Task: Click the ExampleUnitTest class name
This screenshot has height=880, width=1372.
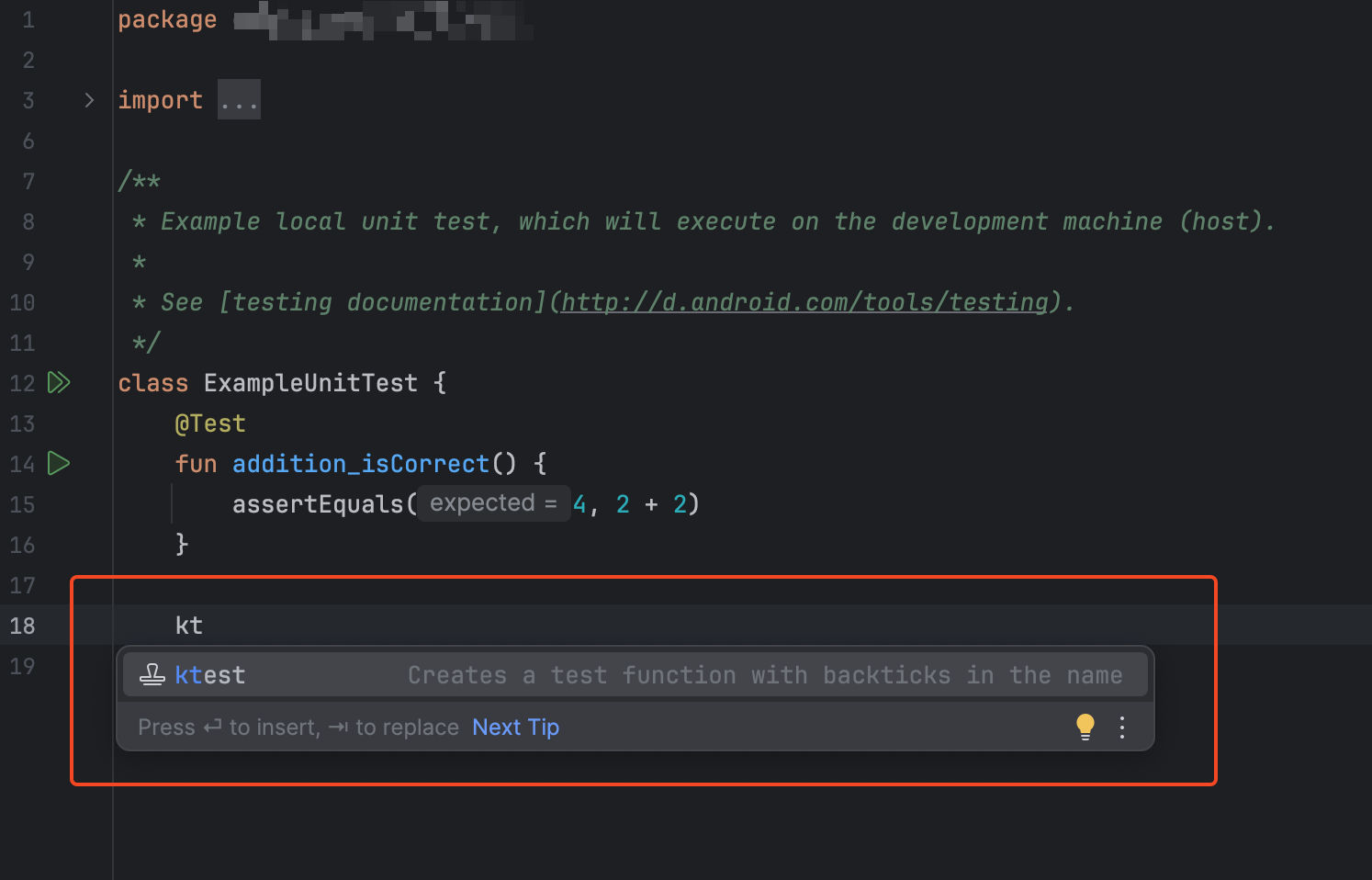Action: pos(310,383)
